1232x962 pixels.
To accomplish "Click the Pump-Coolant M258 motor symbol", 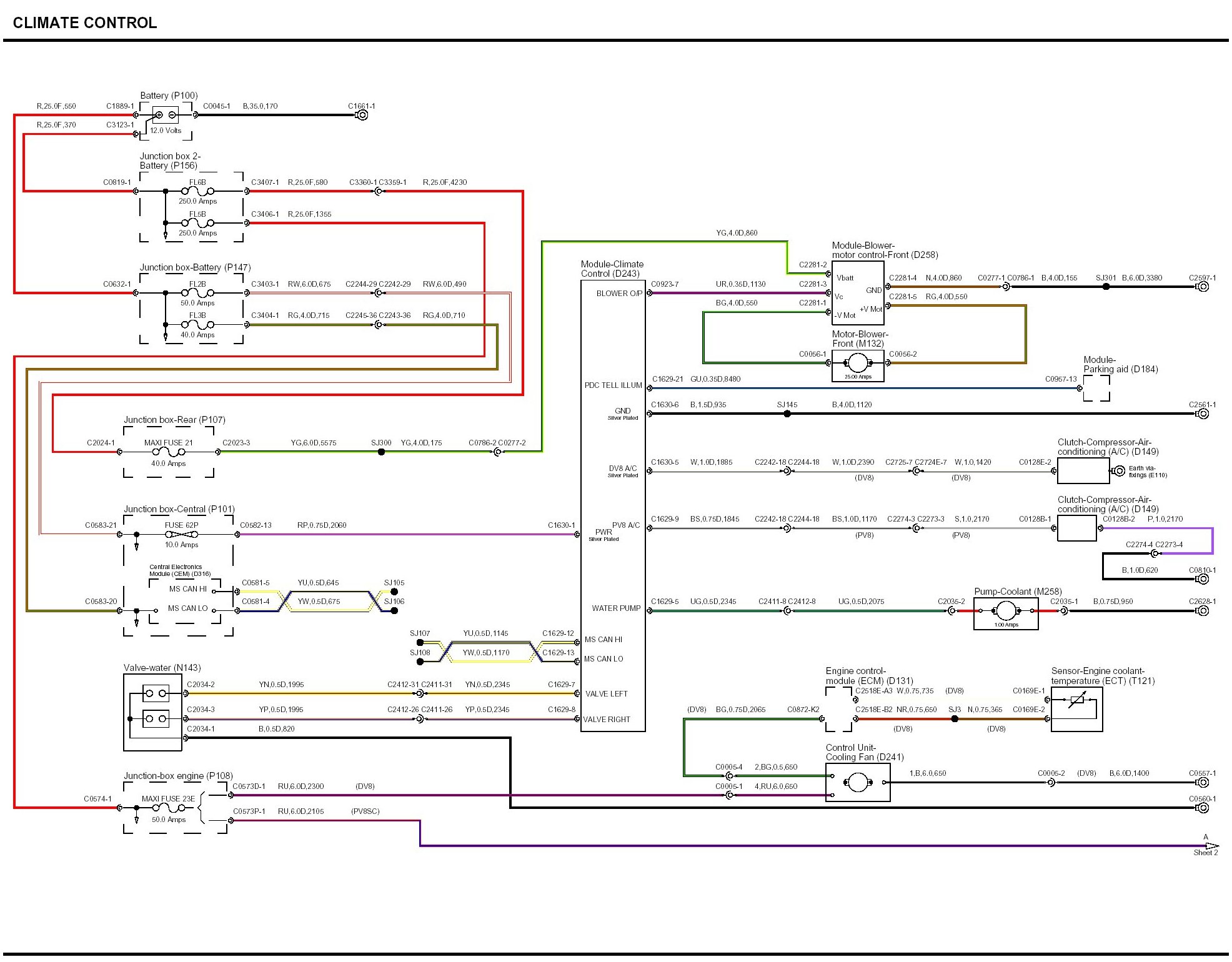I will (1006, 611).
